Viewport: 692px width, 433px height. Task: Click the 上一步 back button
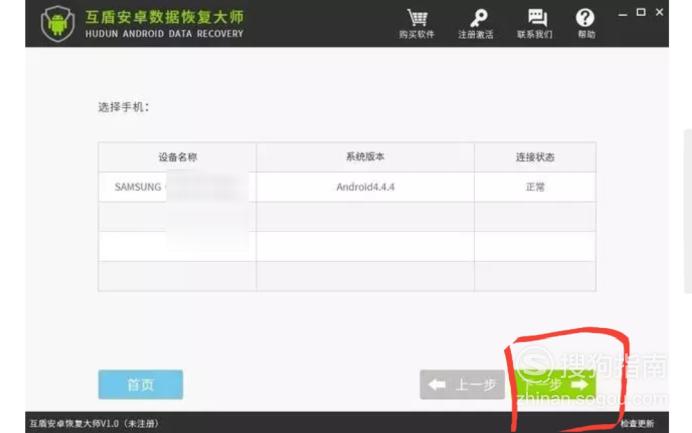click(x=462, y=384)
